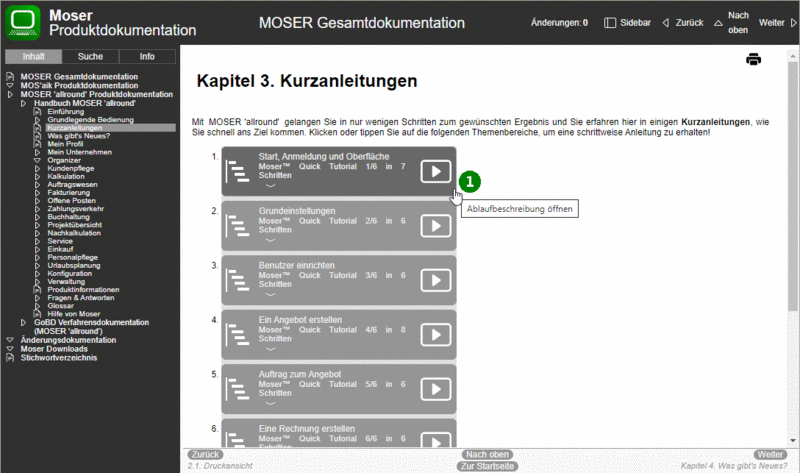Toggle the Sidebar panel

tap(627, 22)
